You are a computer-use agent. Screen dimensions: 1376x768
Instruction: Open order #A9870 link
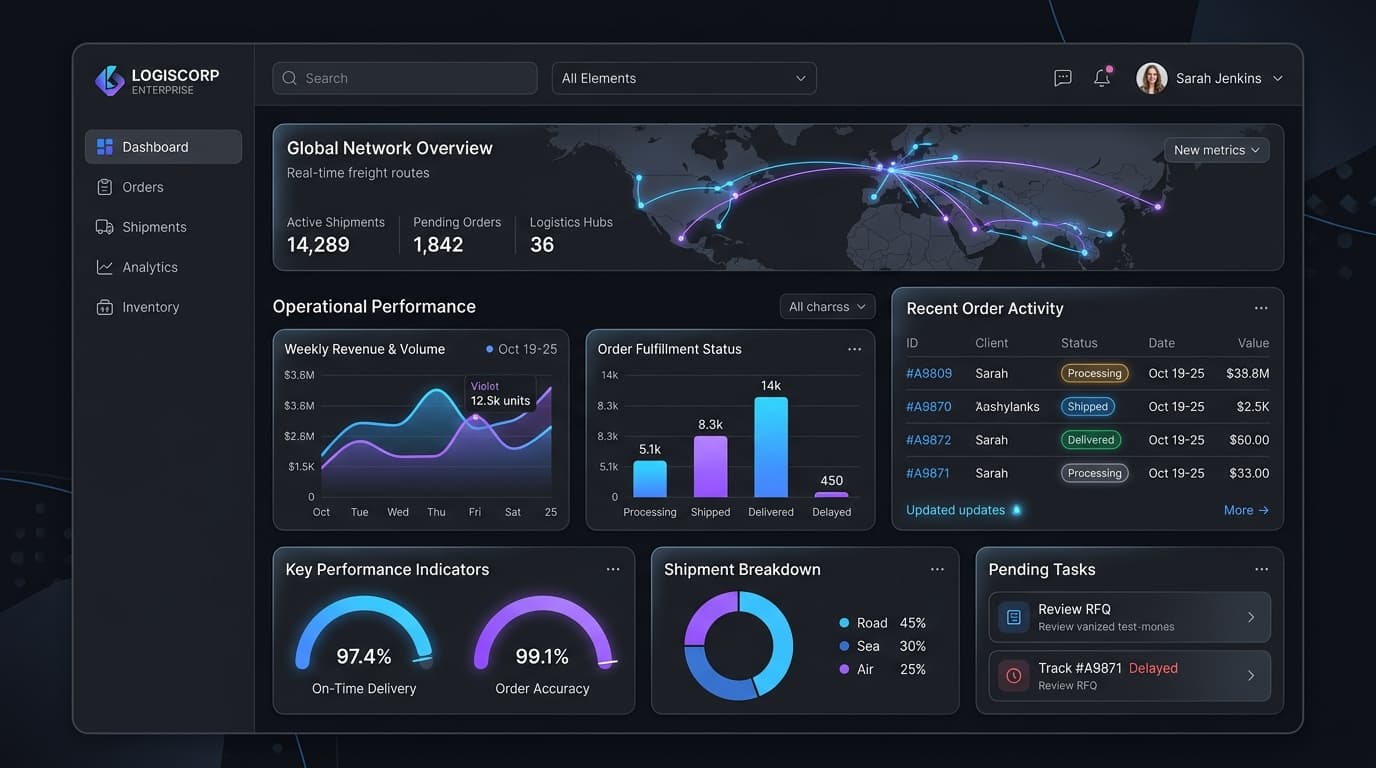tap(929, 407)
